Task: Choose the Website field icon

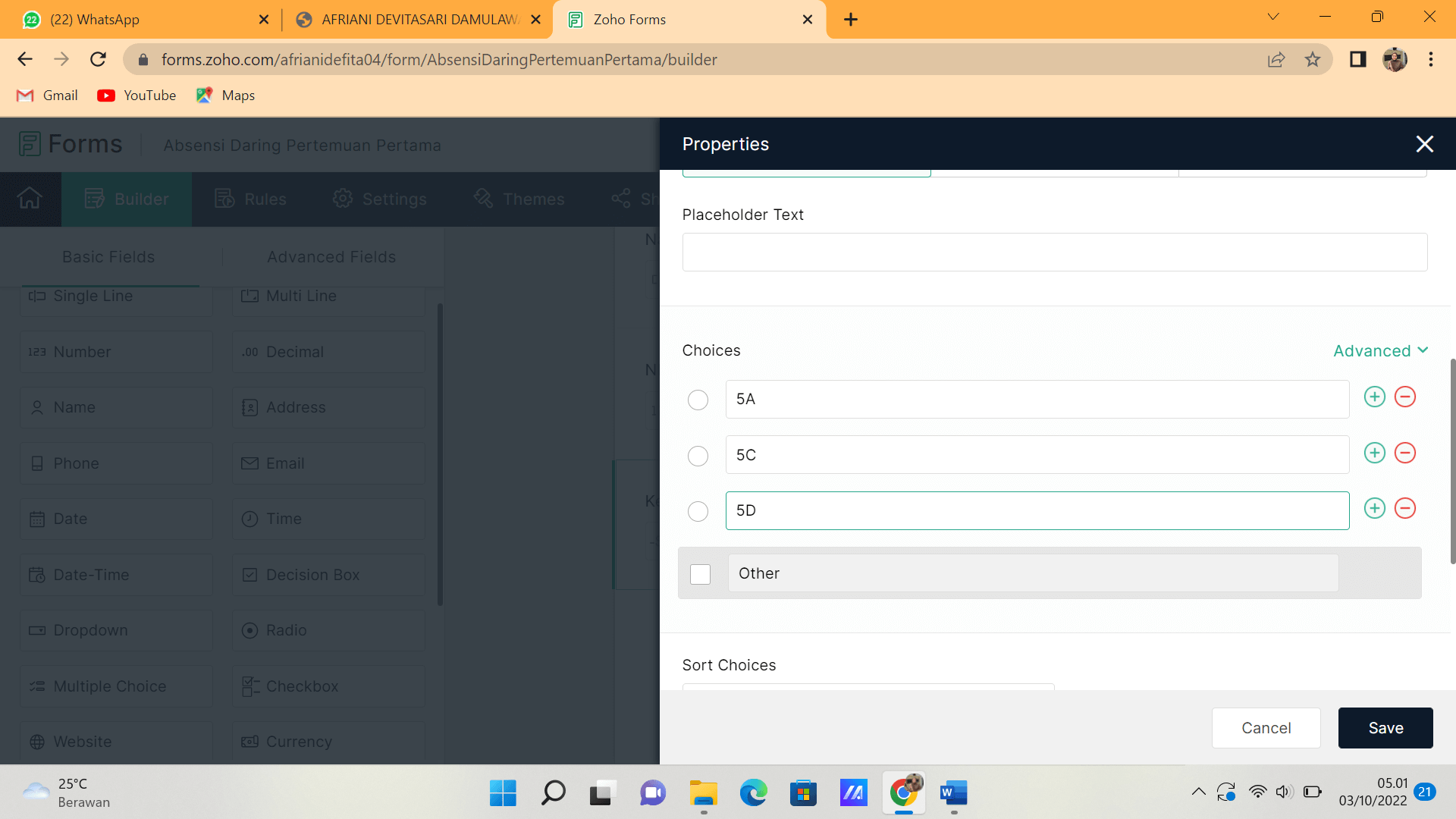Action: click(x=37, y=742)
